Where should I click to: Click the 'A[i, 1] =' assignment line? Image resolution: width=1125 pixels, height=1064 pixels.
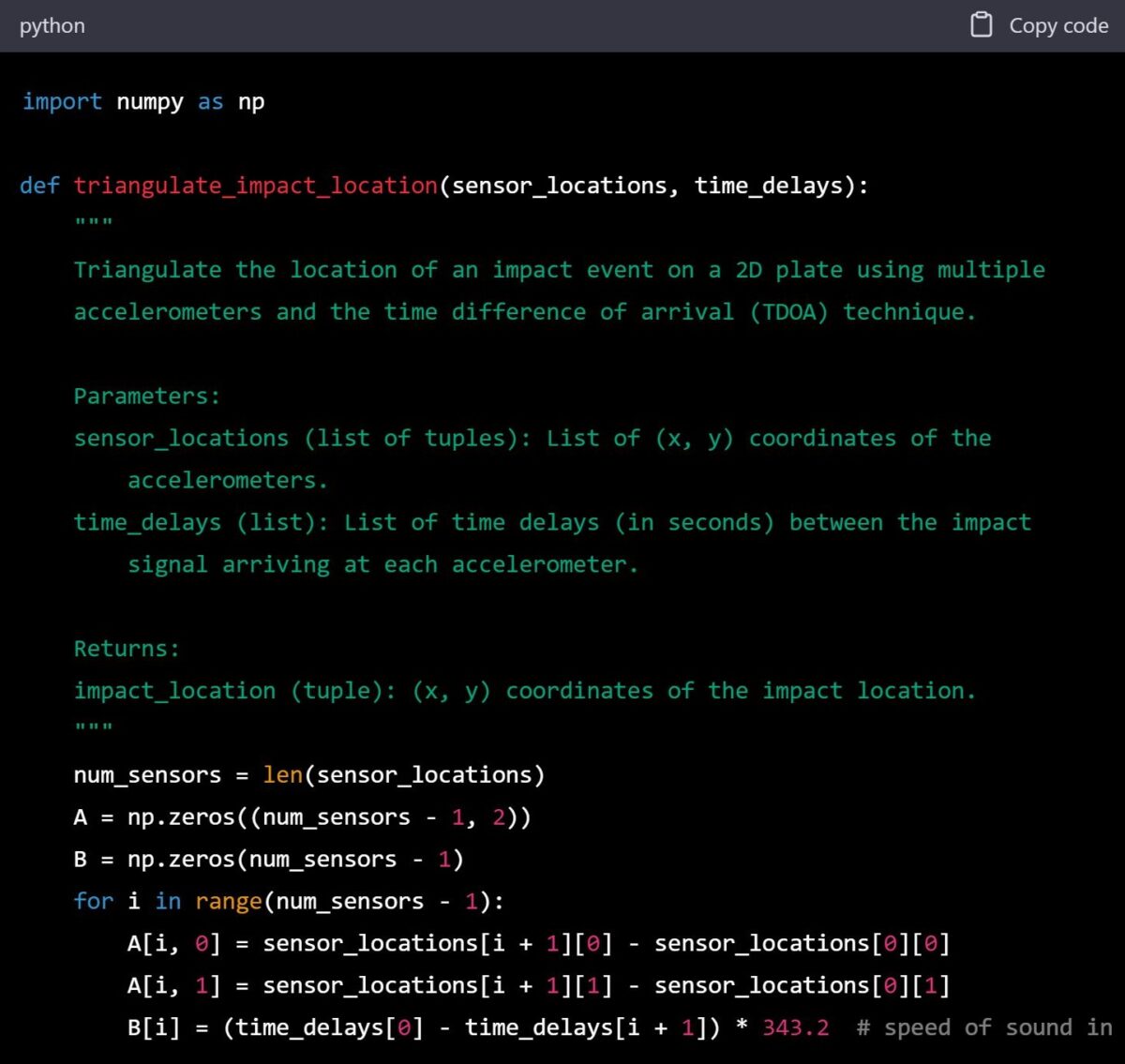click(x=539, y=986)
